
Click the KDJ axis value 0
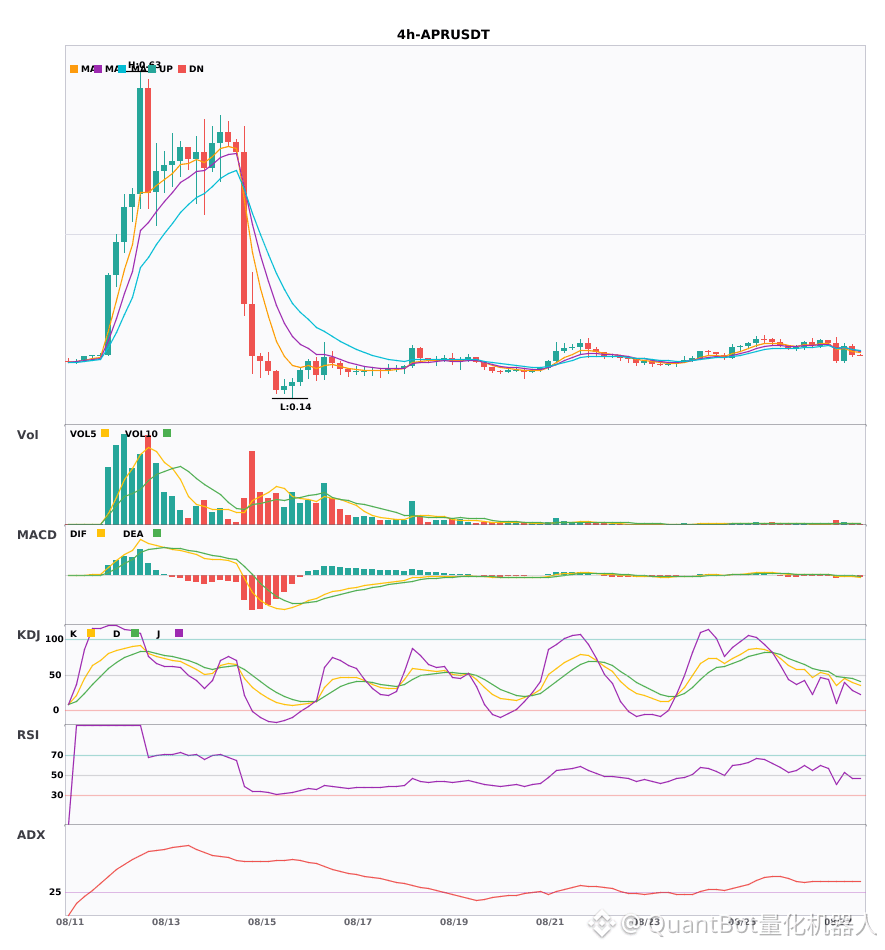coord(56,710)
